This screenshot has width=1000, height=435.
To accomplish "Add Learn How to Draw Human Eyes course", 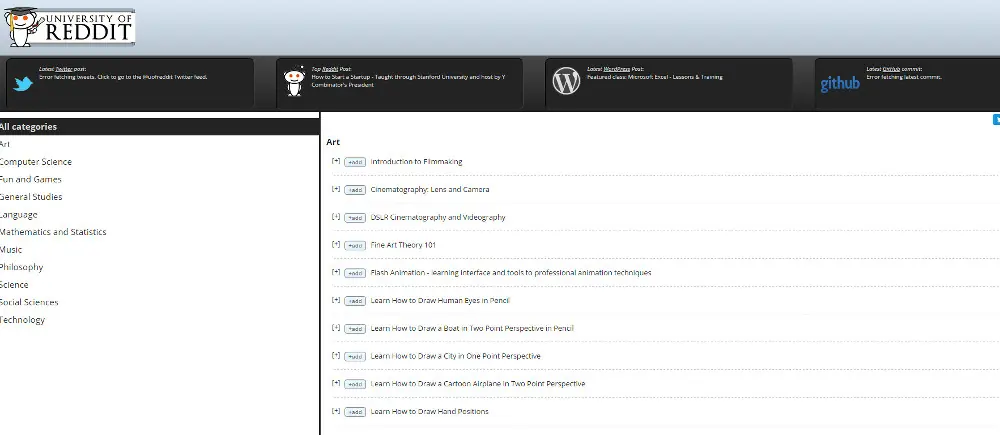I will tap(355, 301).
